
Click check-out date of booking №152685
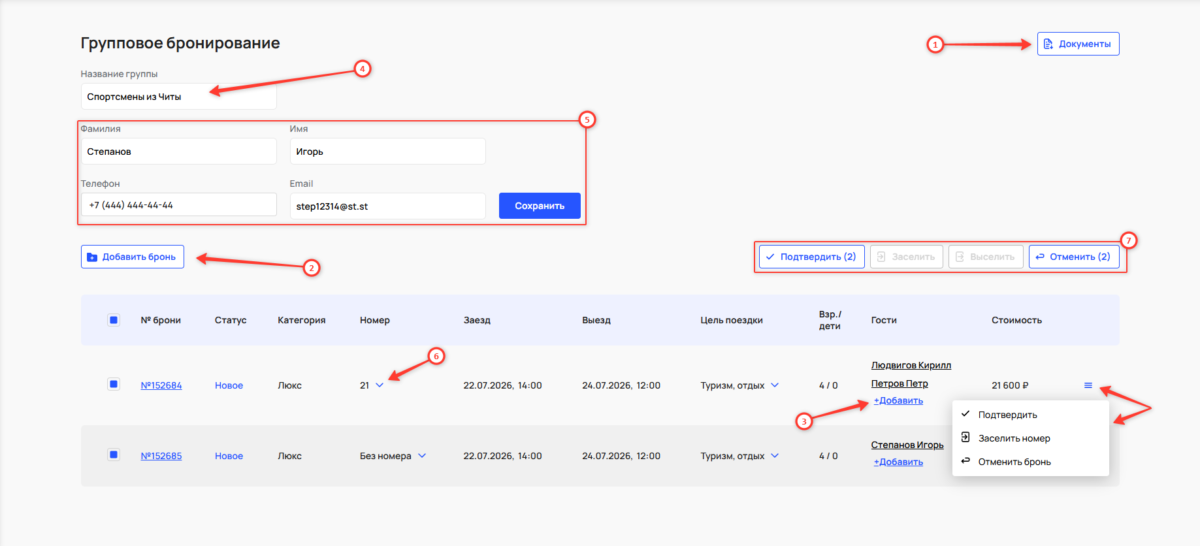[x=621, y=456]
